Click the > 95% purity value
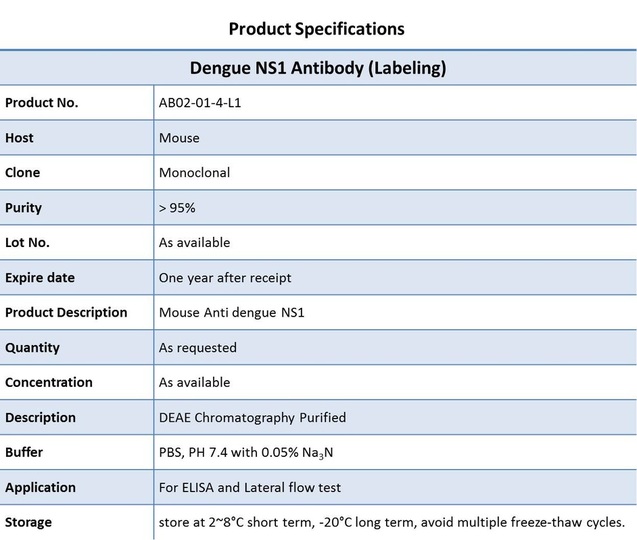Viewport: 637px width, 540px height. 177,208
